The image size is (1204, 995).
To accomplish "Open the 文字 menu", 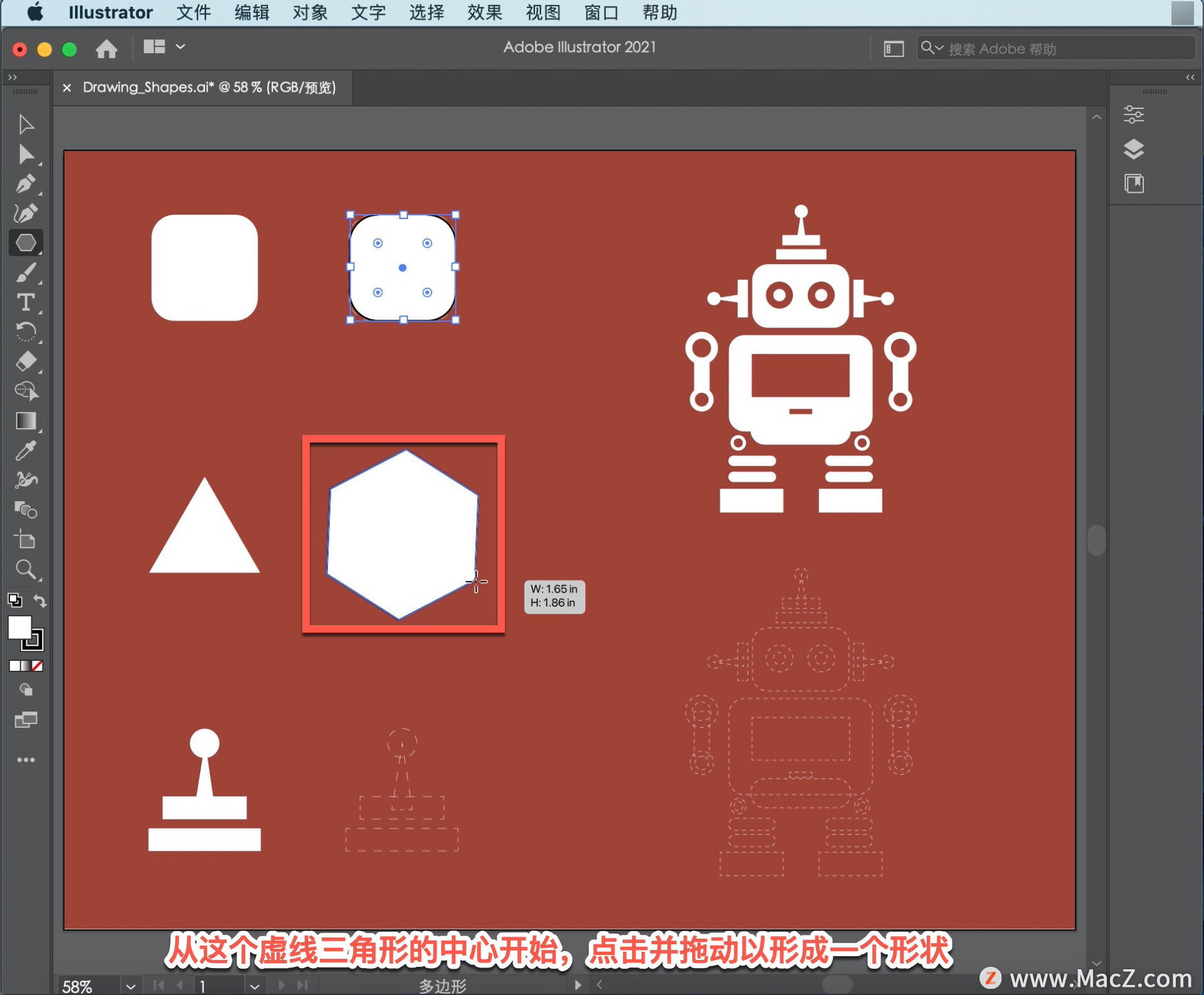I will tap(368, 13).
